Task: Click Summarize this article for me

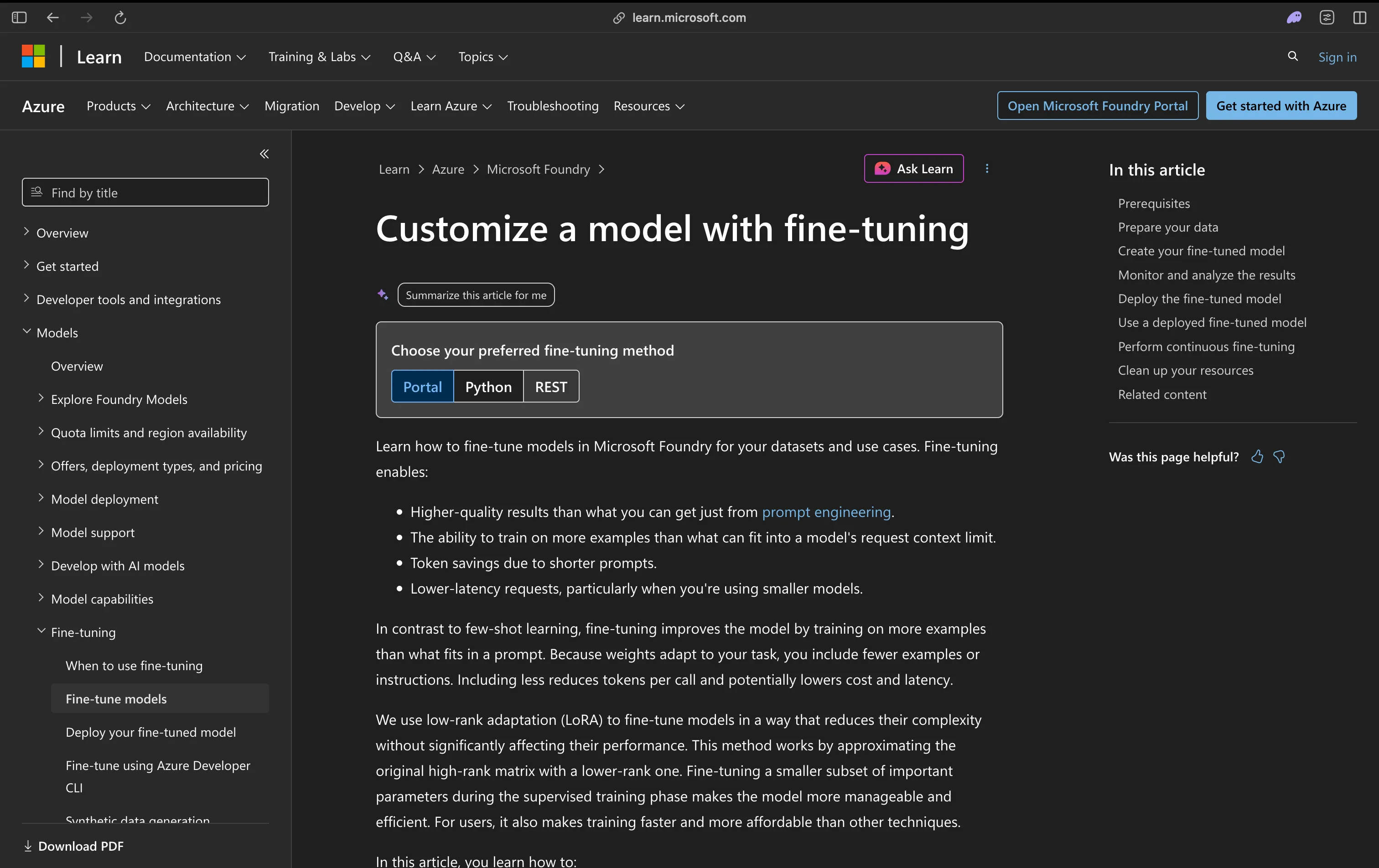Action: pos(476,295)
